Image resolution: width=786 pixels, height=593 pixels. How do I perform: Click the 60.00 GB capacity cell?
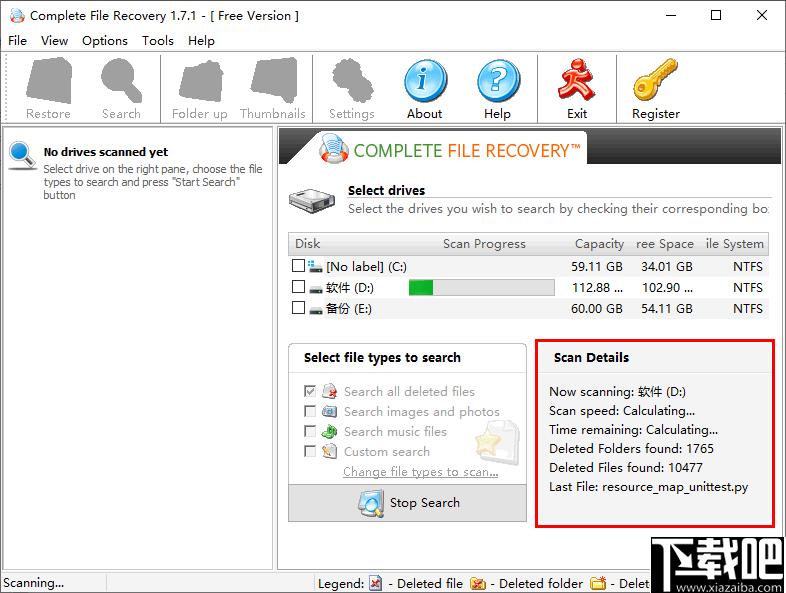(597, 309)
